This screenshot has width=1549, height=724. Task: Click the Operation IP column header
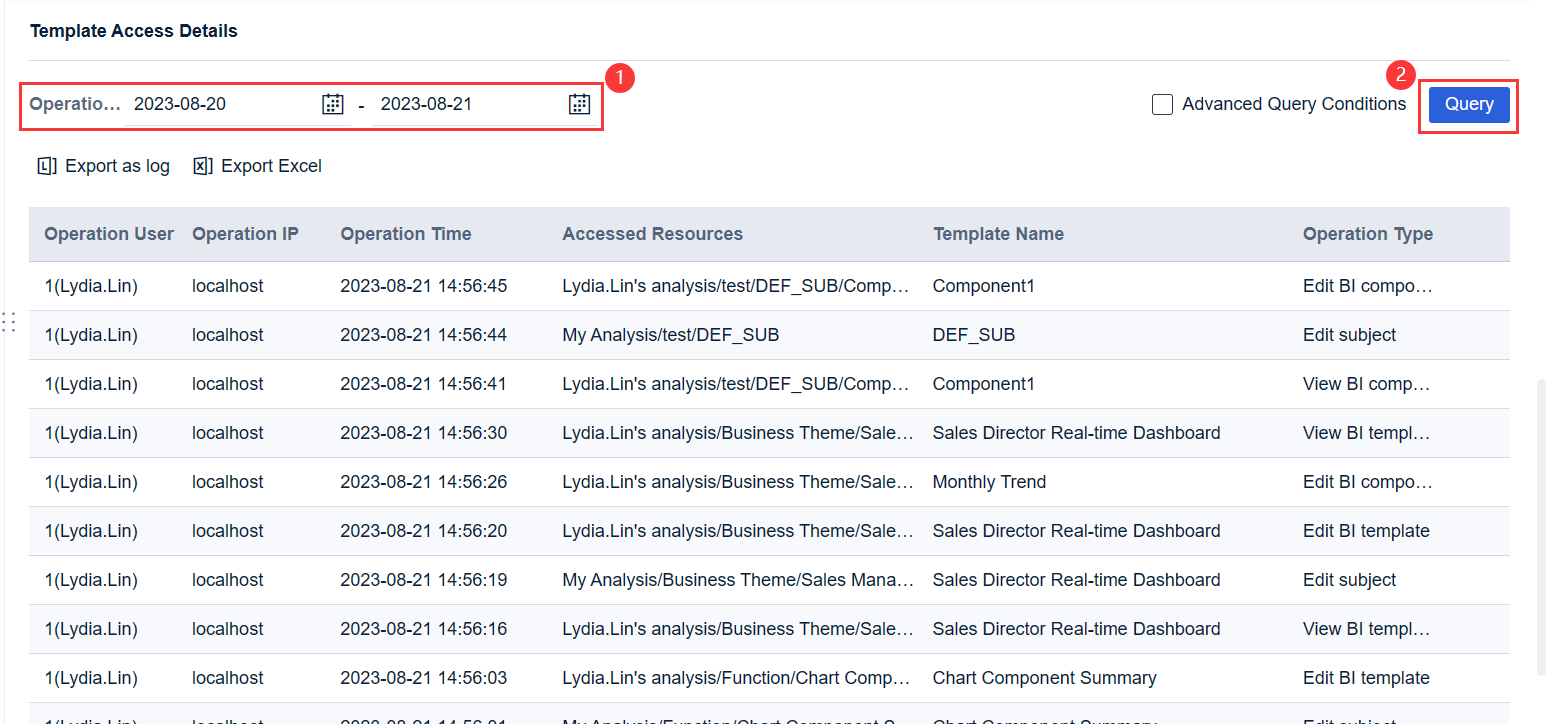click(x=245, y=233)
